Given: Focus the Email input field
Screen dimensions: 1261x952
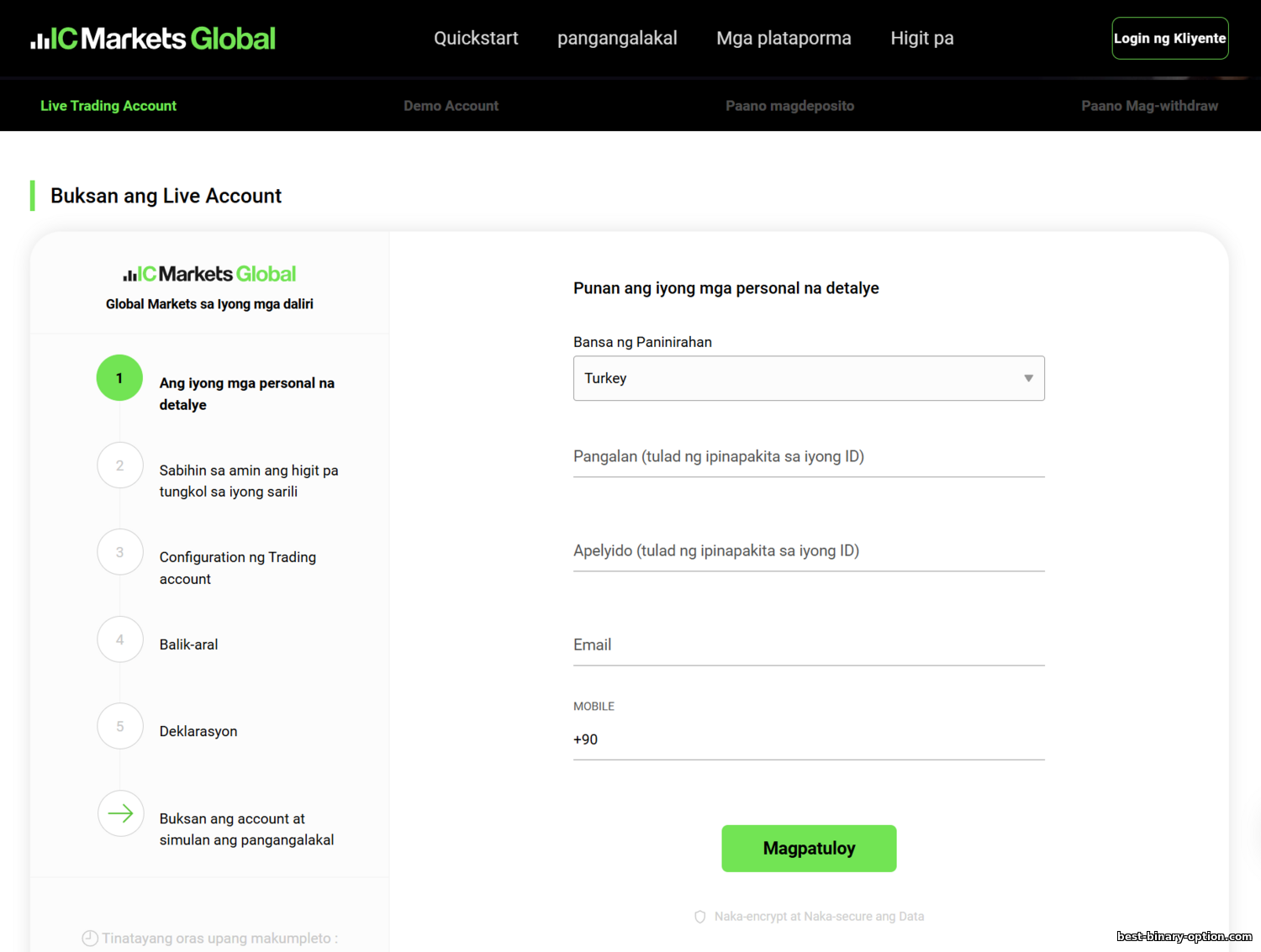Looking at the screenshot, I should coord(808,645).
